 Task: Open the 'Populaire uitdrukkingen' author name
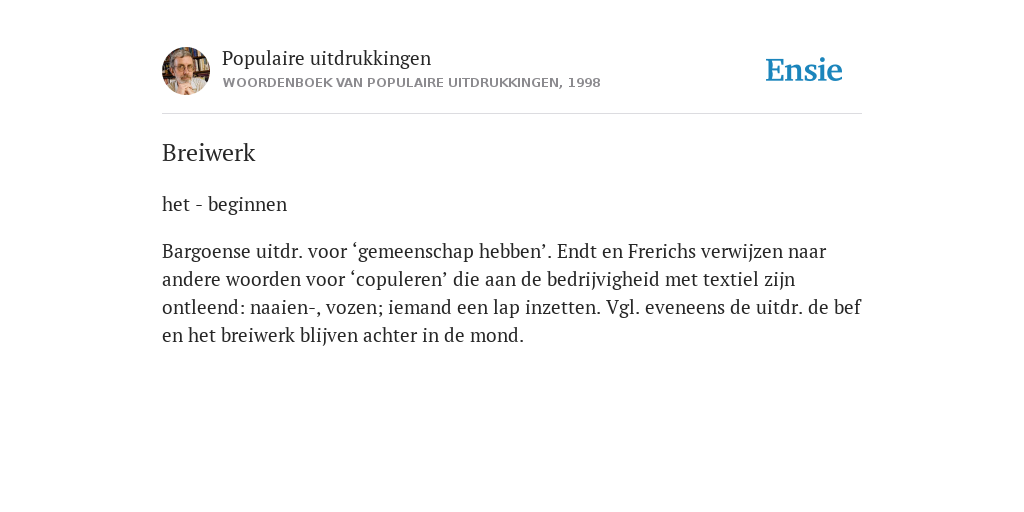327,58
